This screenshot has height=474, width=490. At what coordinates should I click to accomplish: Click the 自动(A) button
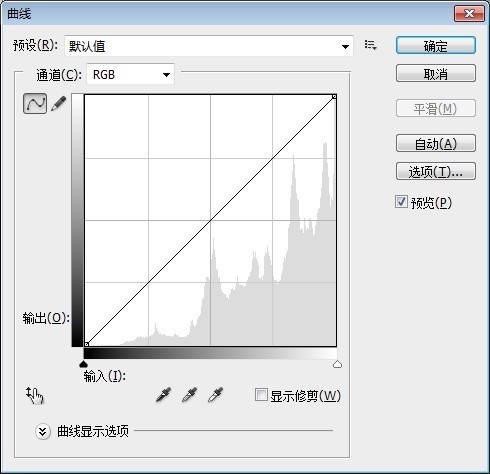pos(436,143)
